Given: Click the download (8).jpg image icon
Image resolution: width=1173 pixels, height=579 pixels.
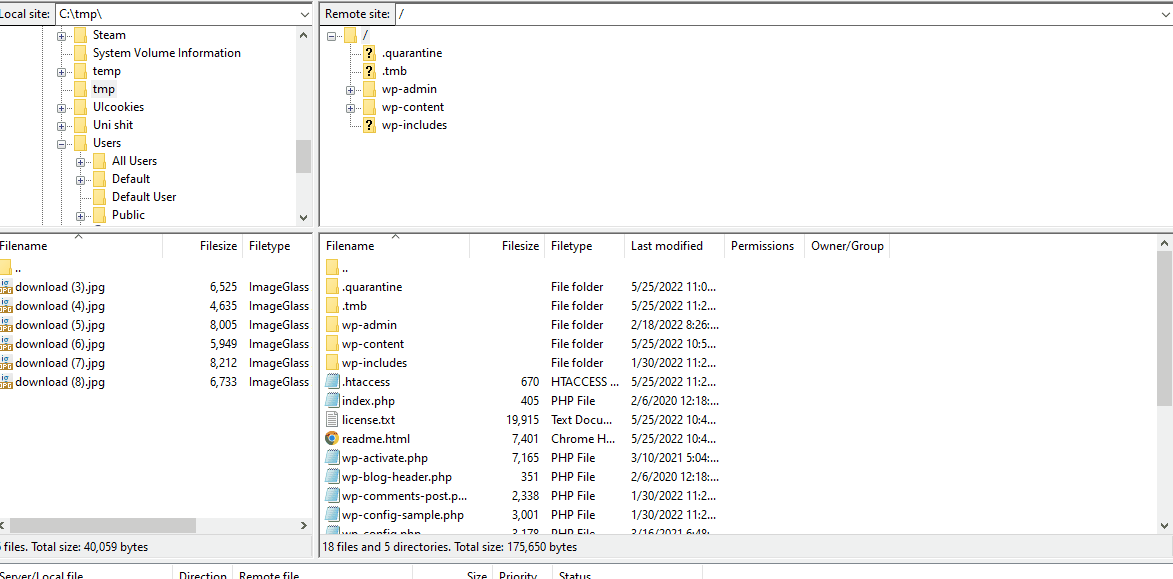Looking at the screenshot, I should pyautogui.click(x=5, y=382).
